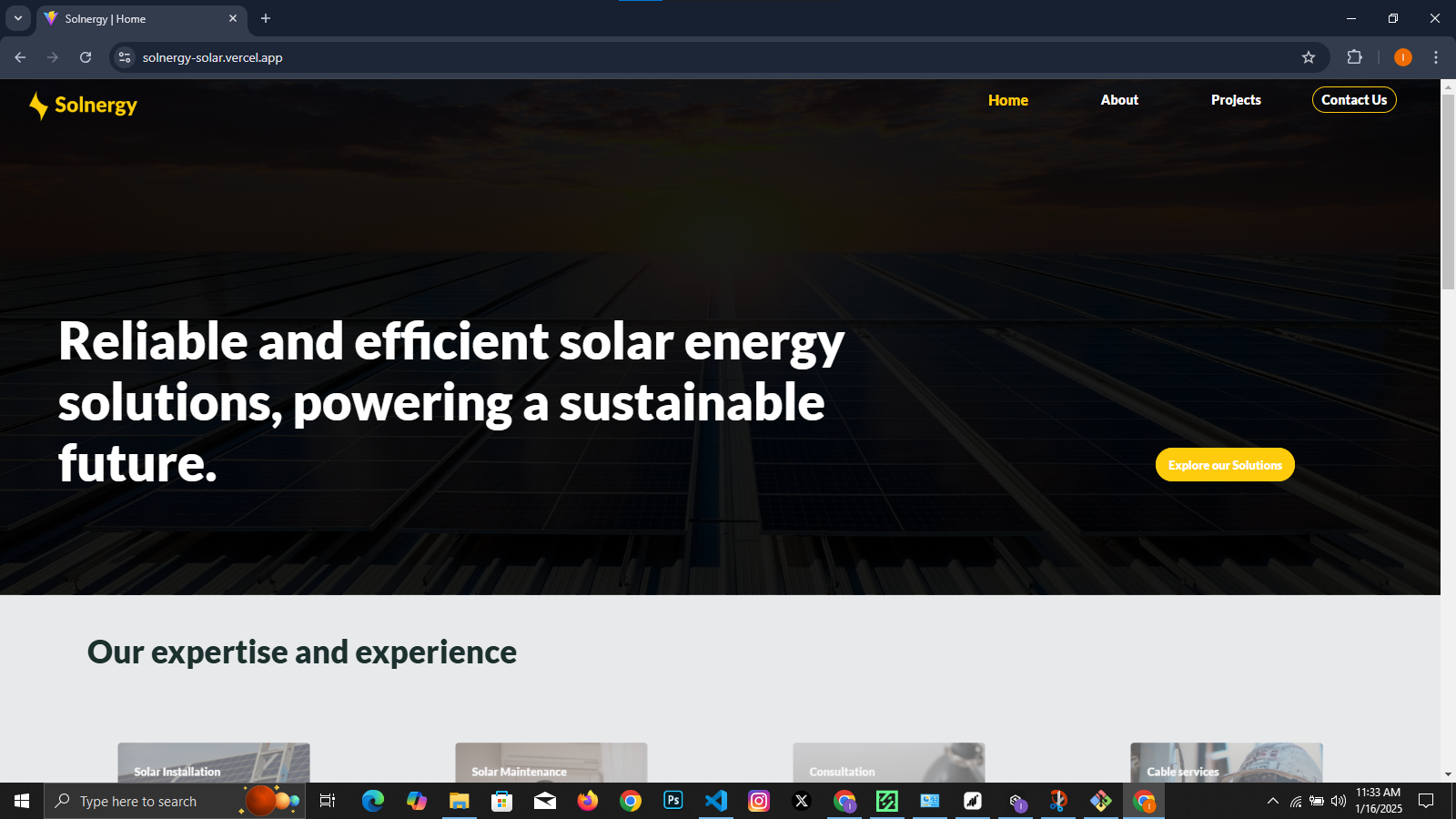Bookmark this page with the star icon
This screenshot has height=819, width=1456.
(x=1309, y=57)
